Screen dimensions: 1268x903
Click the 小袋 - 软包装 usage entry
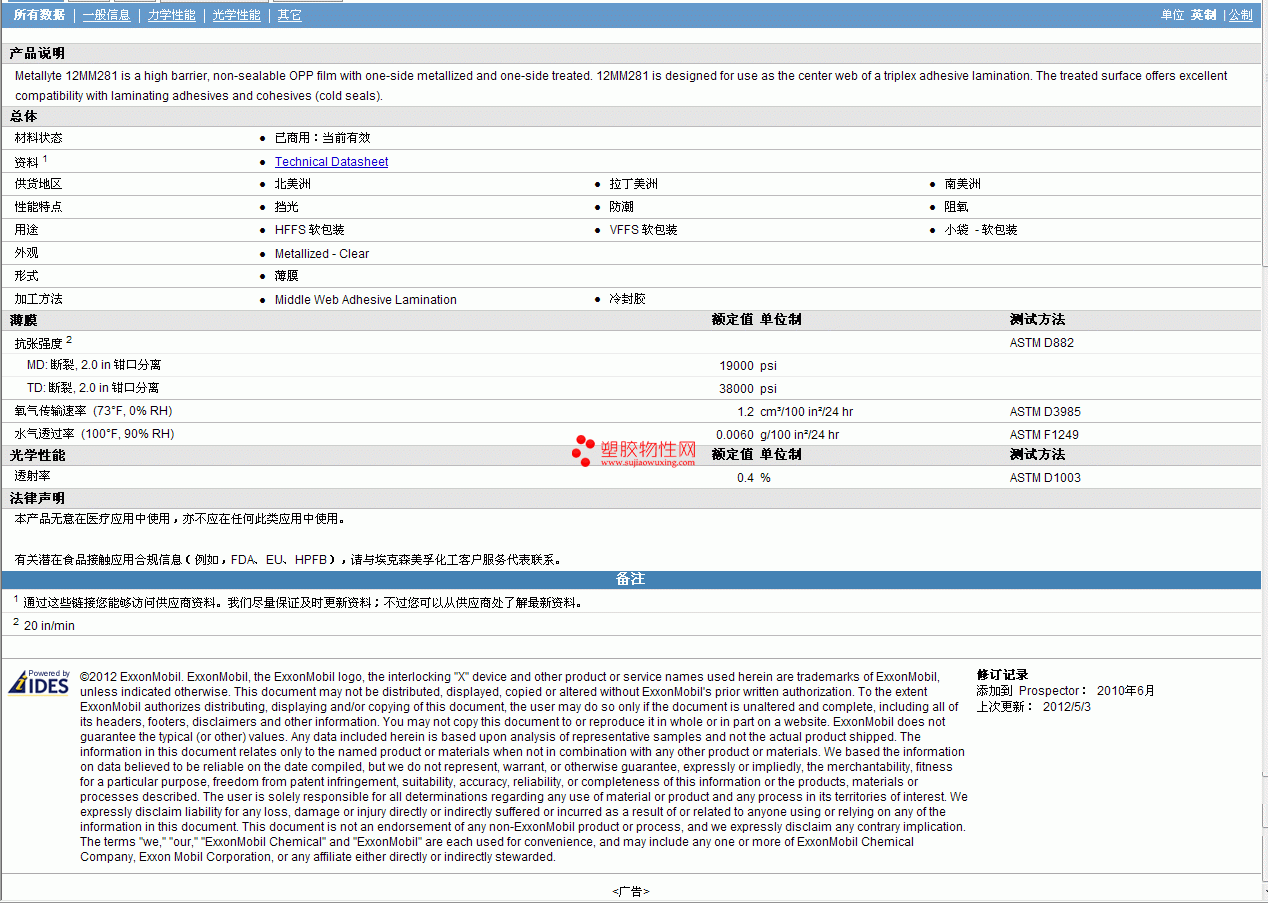coord(981,230)
